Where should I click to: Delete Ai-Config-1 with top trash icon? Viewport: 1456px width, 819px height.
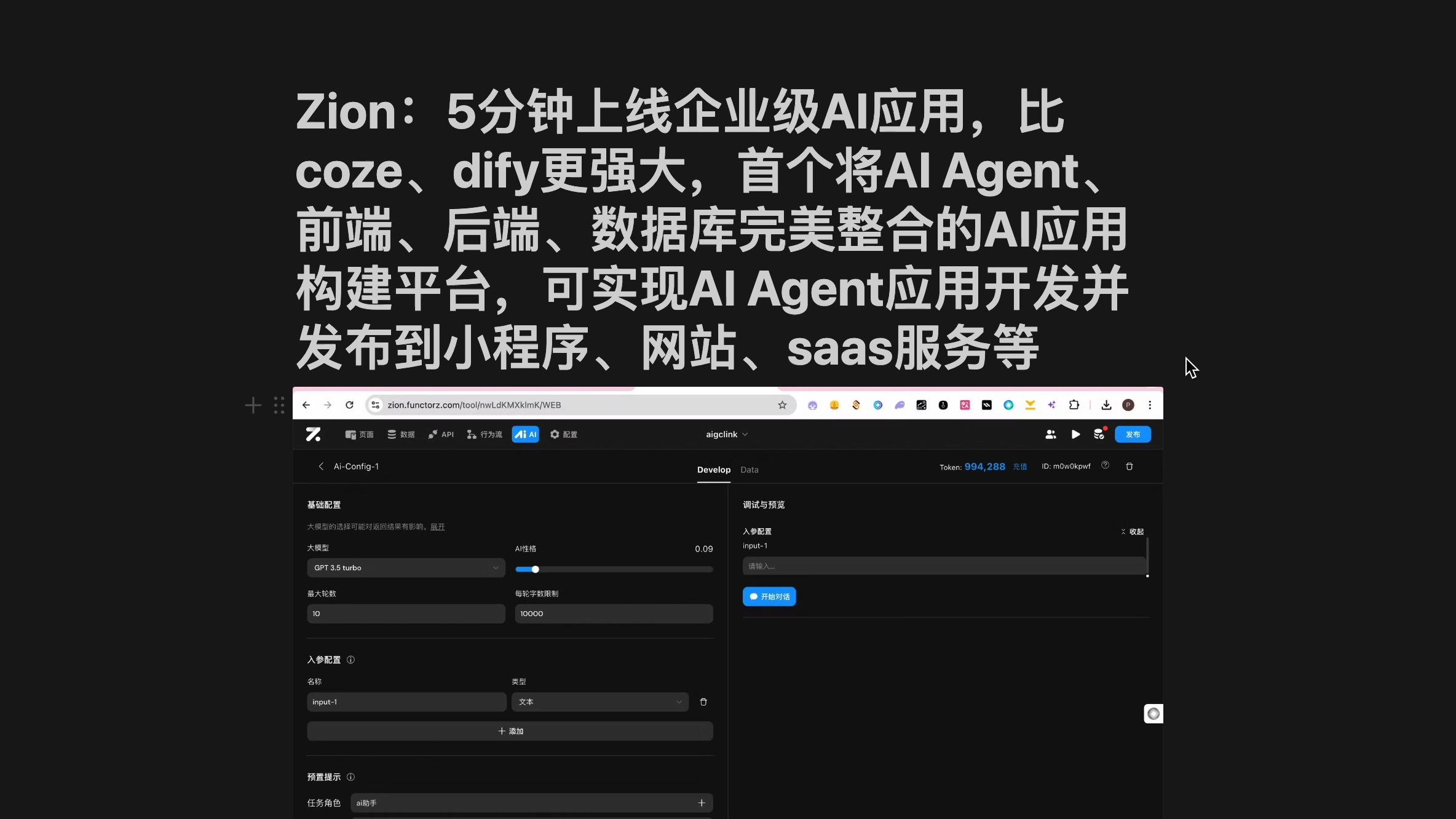coord(1130,467)
